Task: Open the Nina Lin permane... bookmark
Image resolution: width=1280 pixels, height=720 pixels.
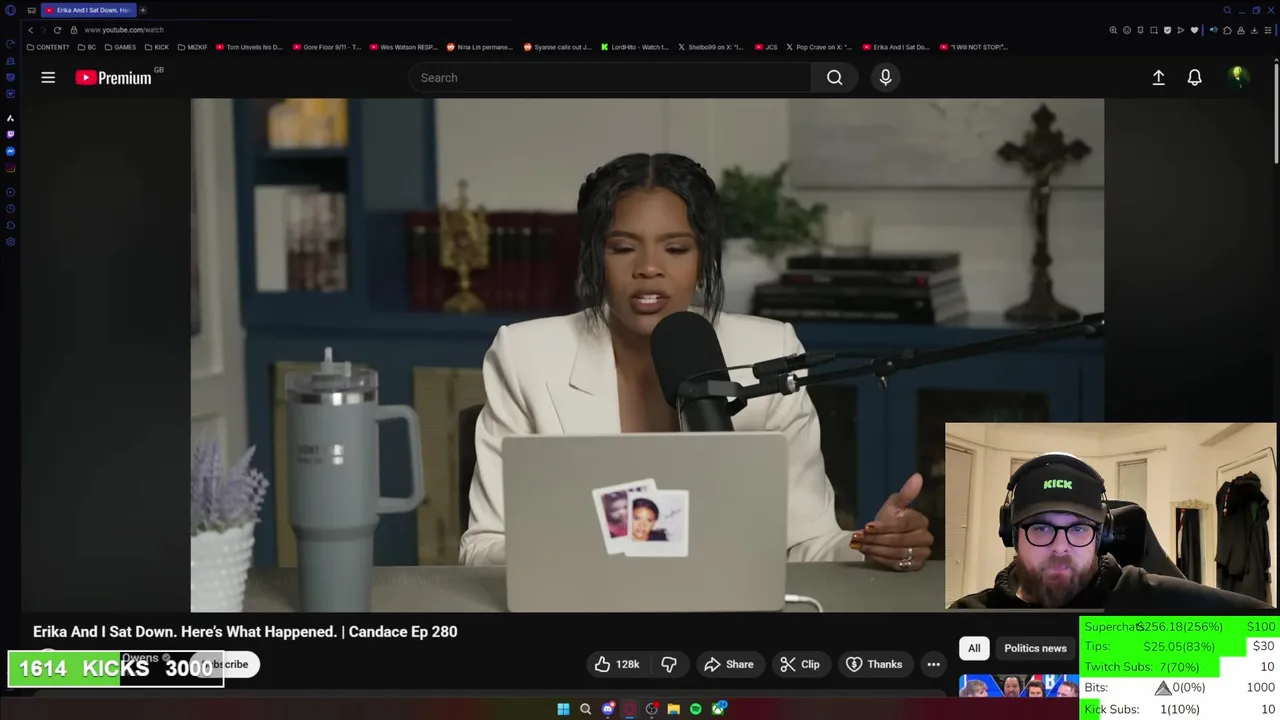Action: click(480, 47)
